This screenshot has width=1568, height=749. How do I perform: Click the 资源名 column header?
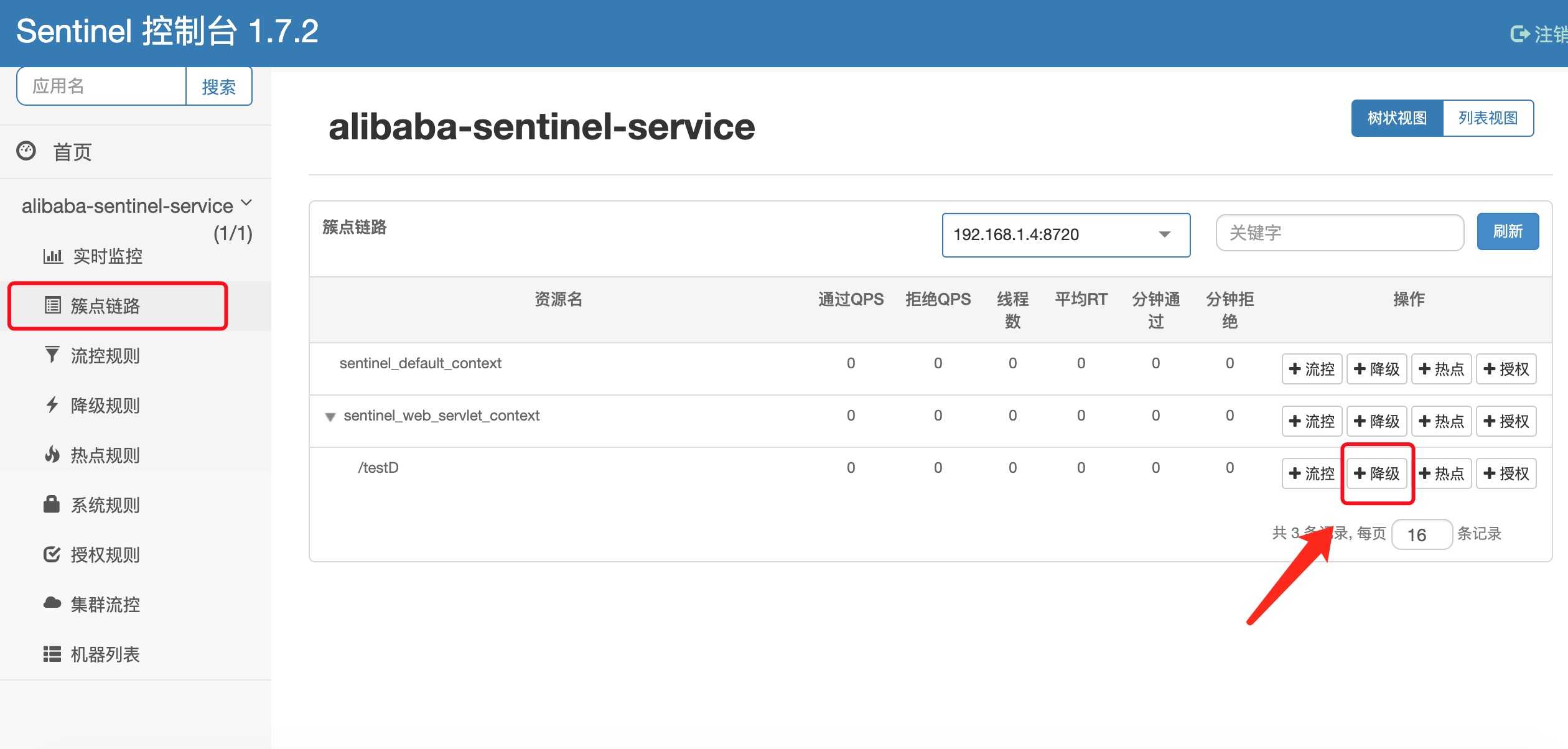[x=558, y=299]
